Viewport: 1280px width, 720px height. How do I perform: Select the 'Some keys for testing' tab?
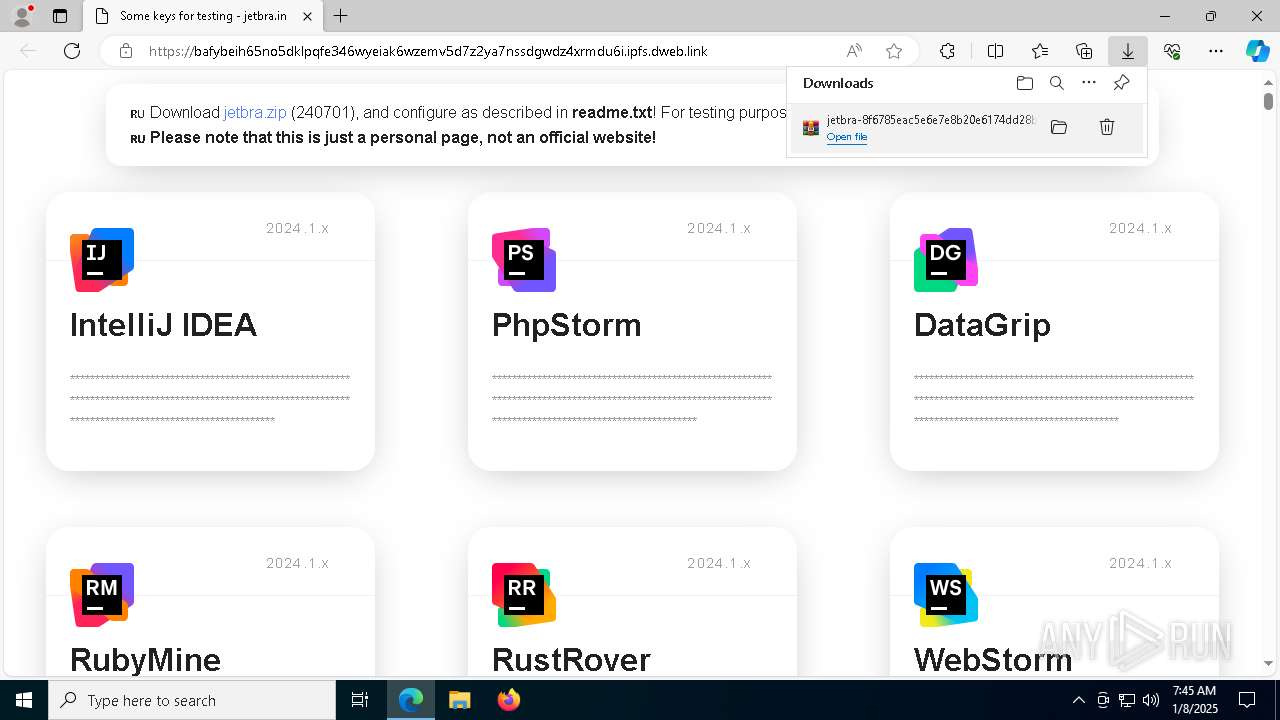(203, 16)
